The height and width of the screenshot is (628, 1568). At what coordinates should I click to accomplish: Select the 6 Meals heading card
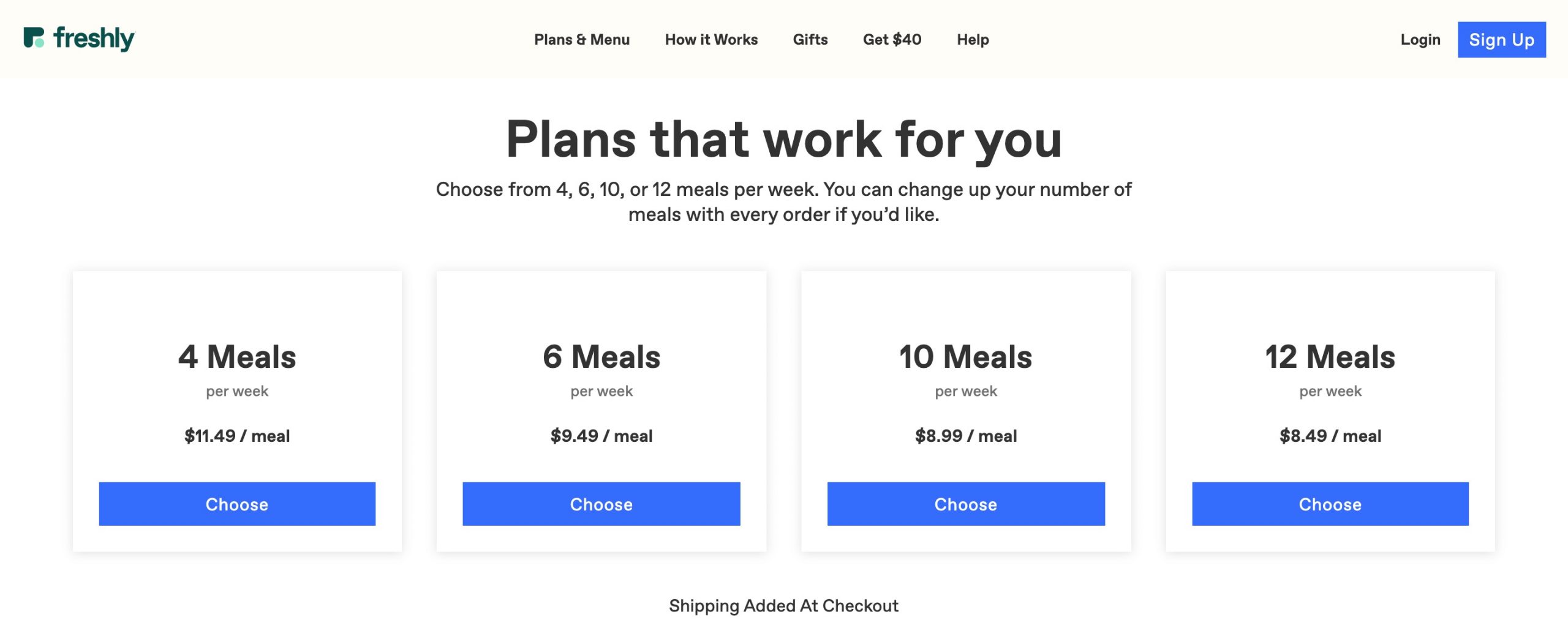tap(601, 357)
